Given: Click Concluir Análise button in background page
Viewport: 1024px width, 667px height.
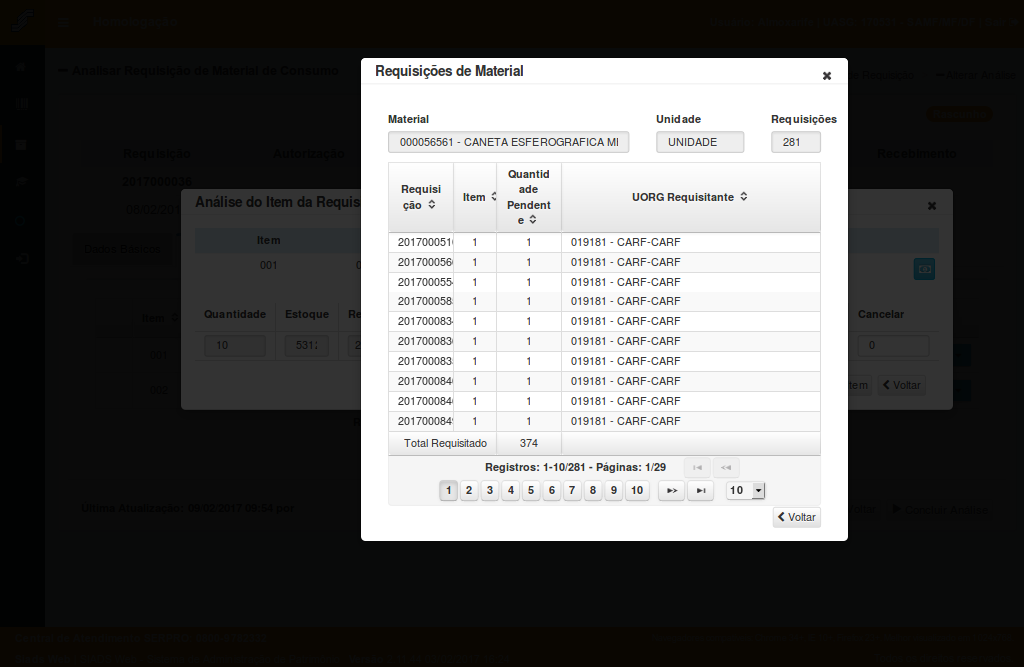Looking at the screenshot, I should (940, 510).
